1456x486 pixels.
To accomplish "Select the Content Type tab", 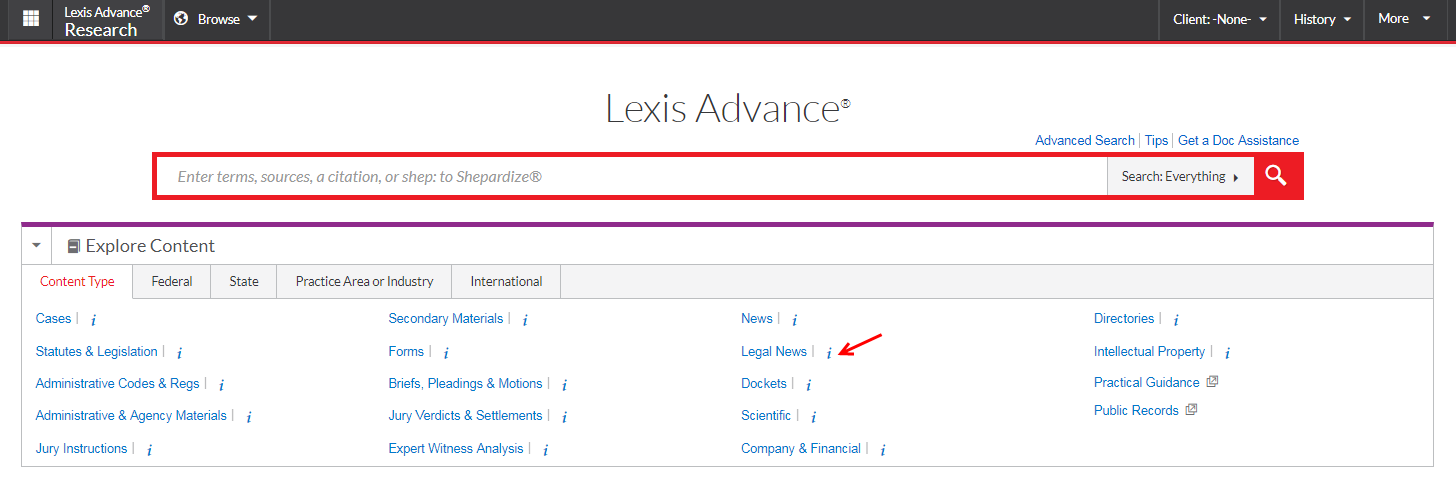I will [77, 282].
